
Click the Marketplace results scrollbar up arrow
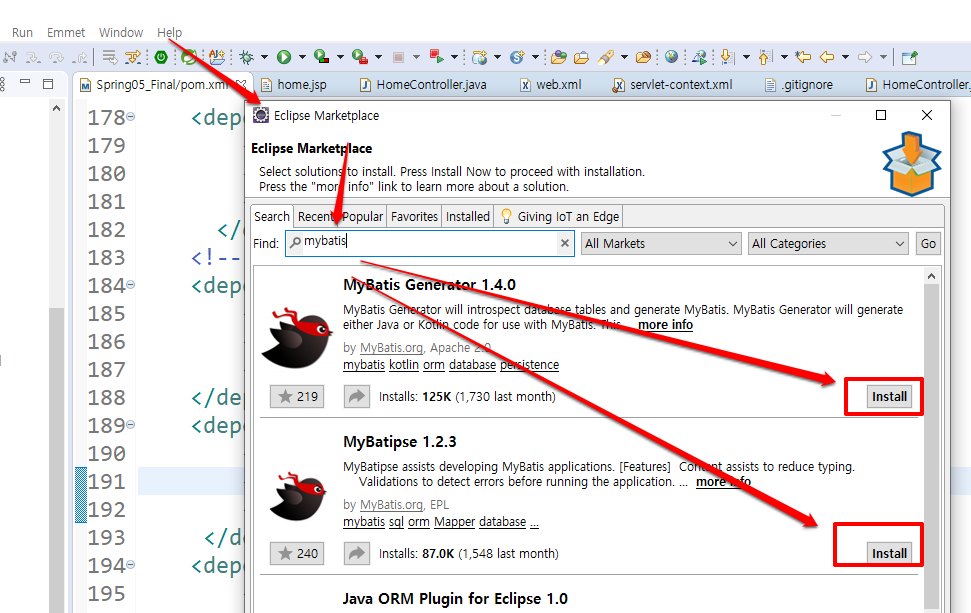click(x=931, y=277)
